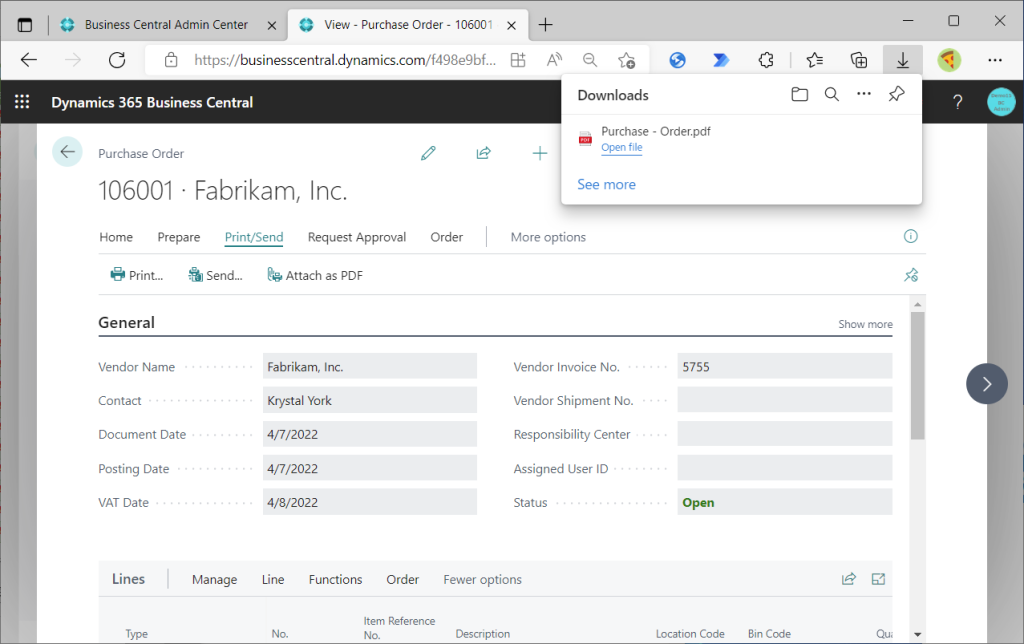Choose Attach as PDF action
Screen dimensions: 1024x644
point(315,275)
